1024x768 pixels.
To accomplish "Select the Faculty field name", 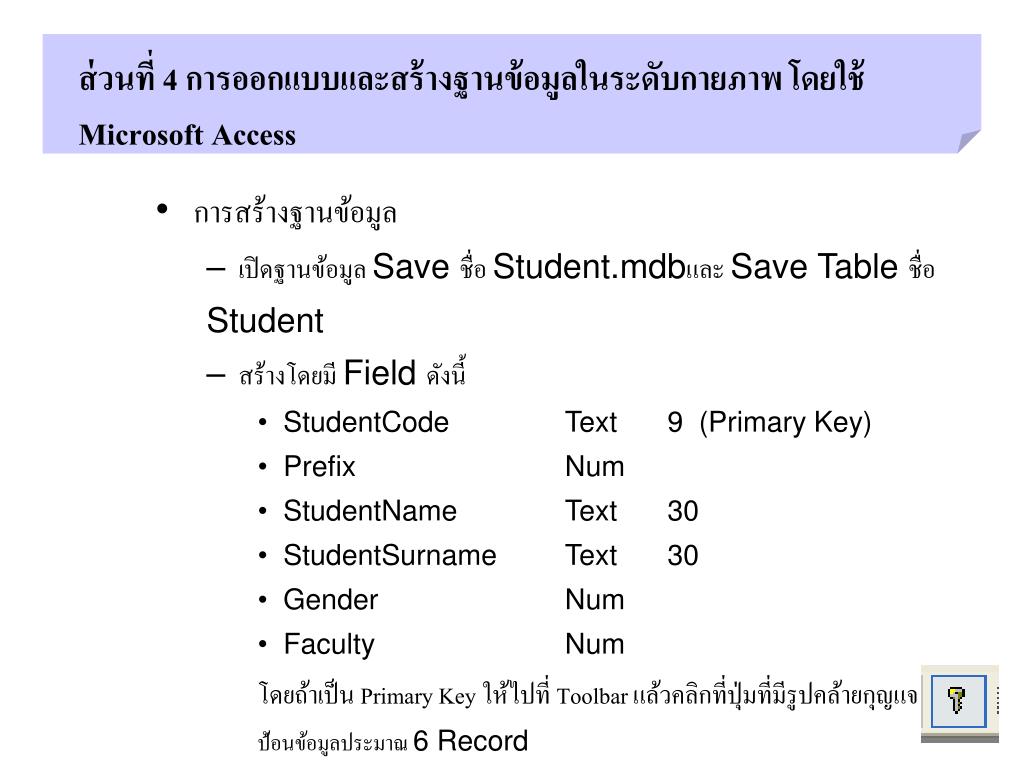I will coord(329,645).
